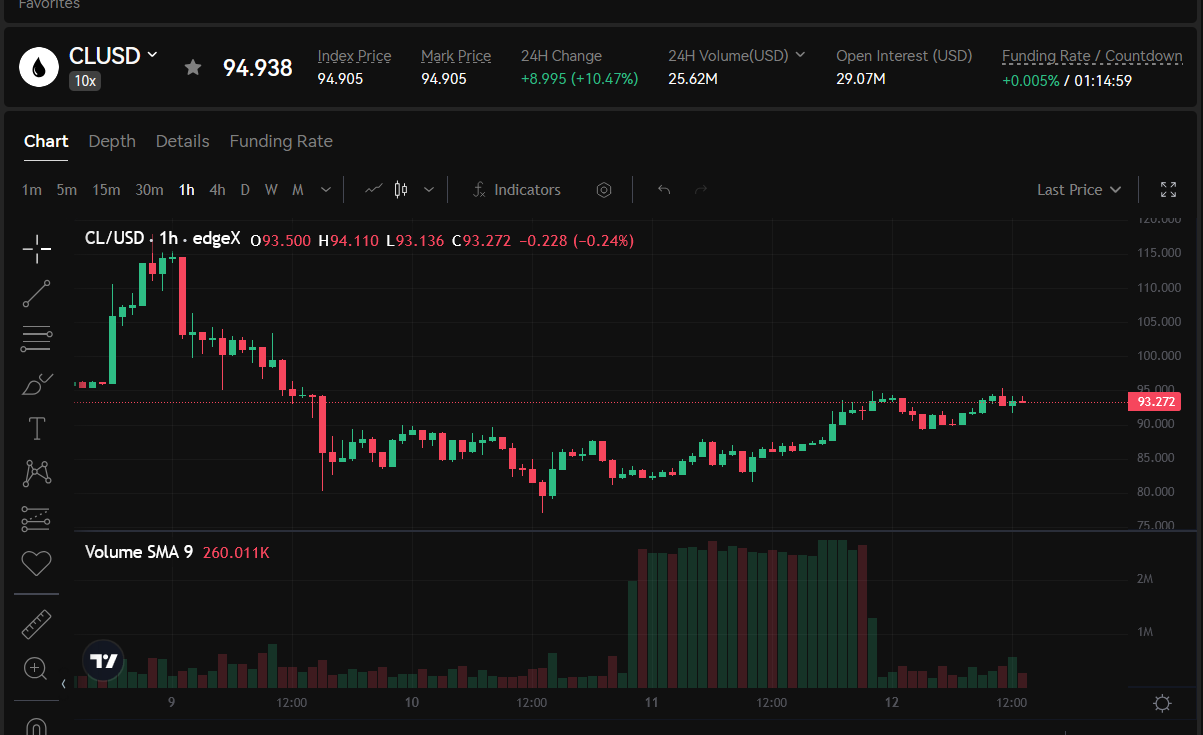The width and height of the screenshot is (1203, 735).
Task: Select the candlestick chart style
Action: (x=402, y=189)
